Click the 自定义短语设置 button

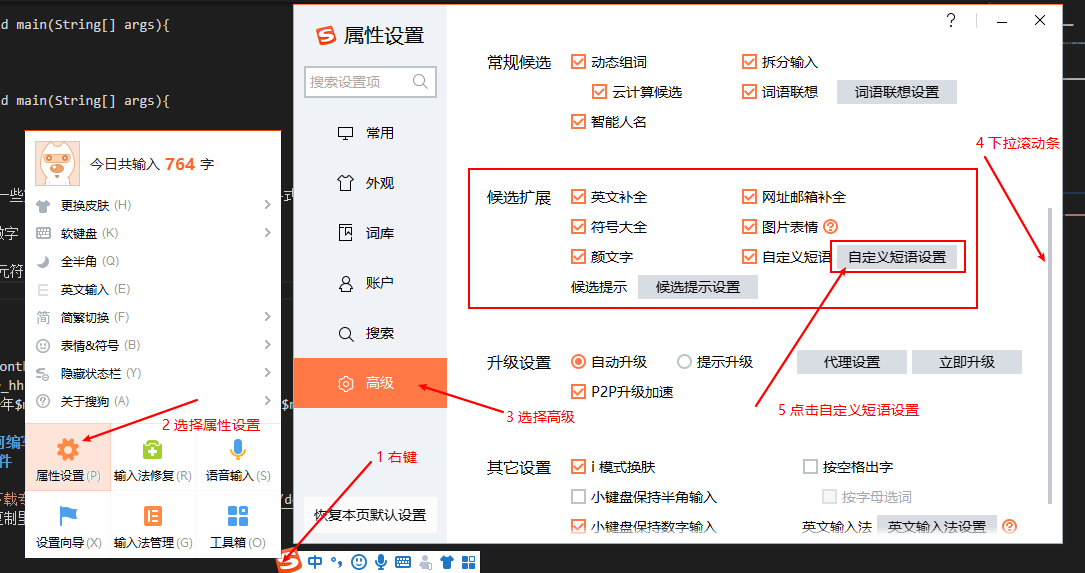[897, 257]
